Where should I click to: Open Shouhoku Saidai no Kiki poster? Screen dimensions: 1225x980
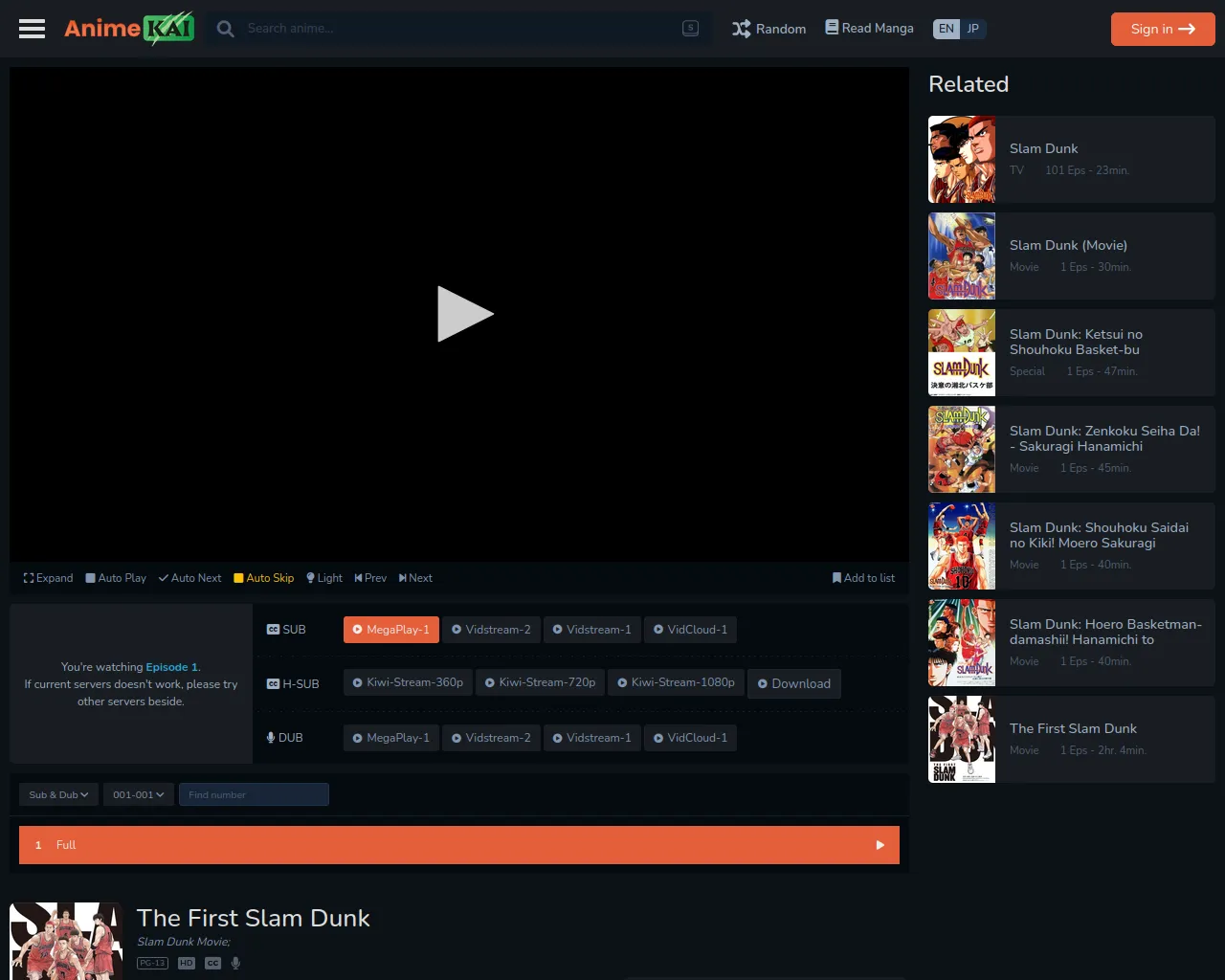[x=962, y=546]
